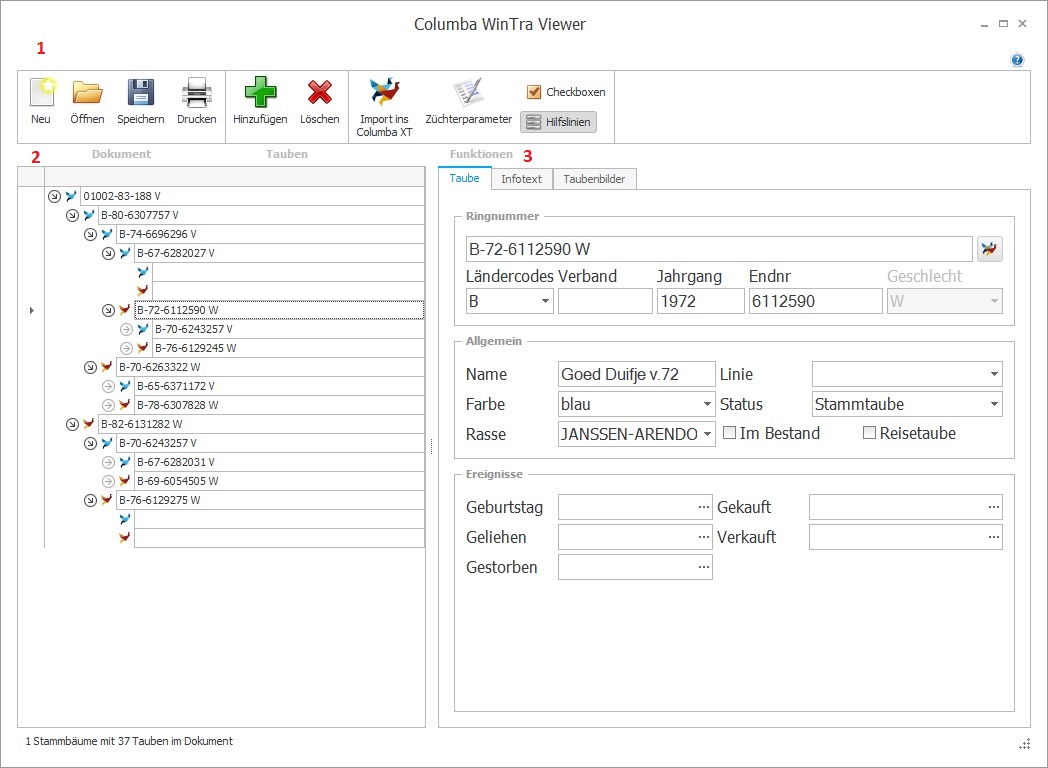Open Züchterparameter settings icon
Screen dimensions: 1048x768
pyautogui.click(x=468, y=93)
